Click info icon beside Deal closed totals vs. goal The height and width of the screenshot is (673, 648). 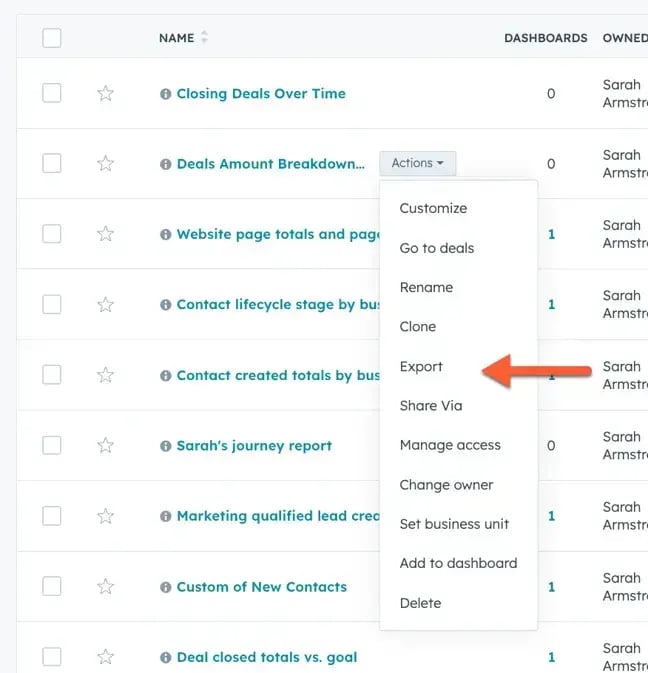coord(166,657)
